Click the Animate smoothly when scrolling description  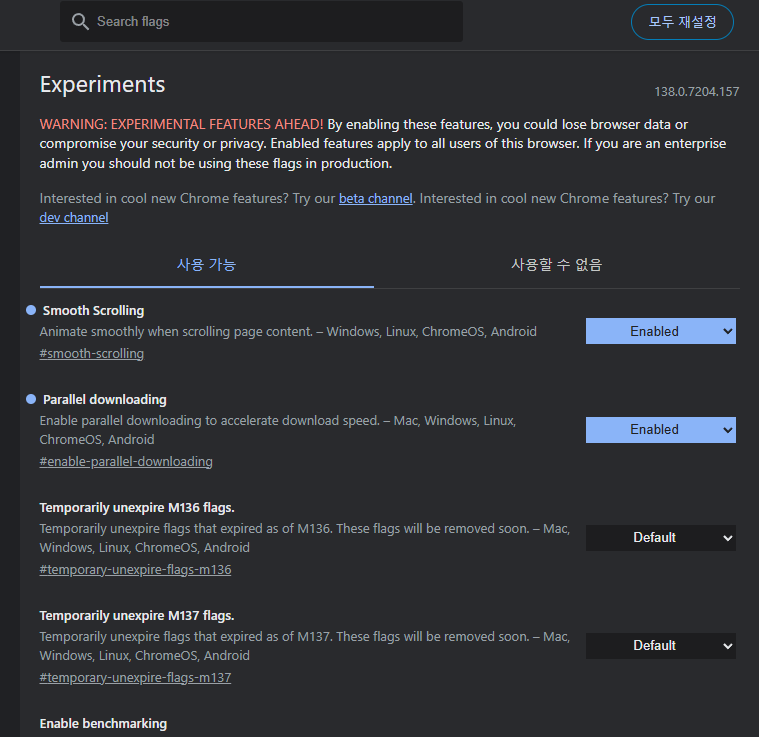288,331
